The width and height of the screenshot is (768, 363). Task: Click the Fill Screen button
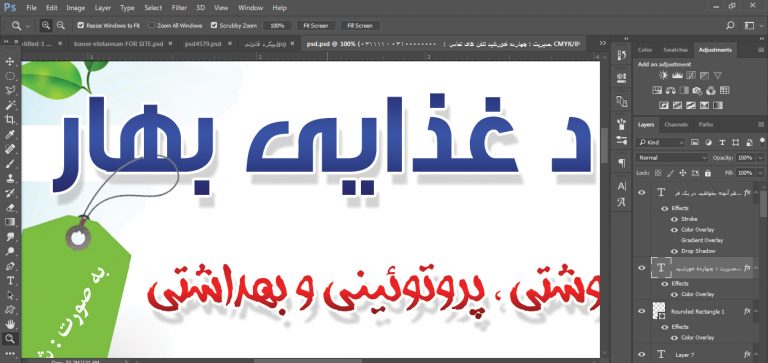tap(360, 25)
